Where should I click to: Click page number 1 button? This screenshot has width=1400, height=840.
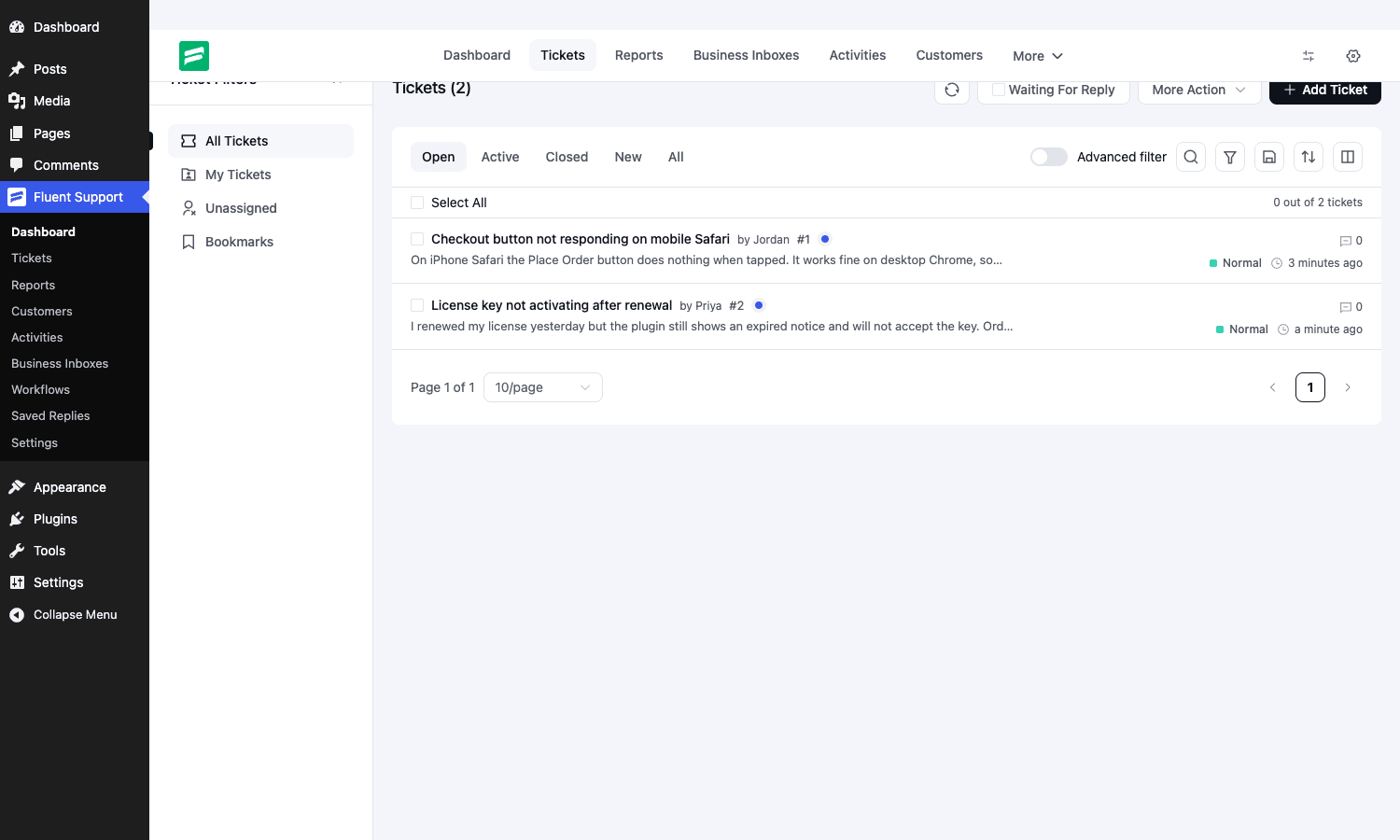[x=1310, y=387]
